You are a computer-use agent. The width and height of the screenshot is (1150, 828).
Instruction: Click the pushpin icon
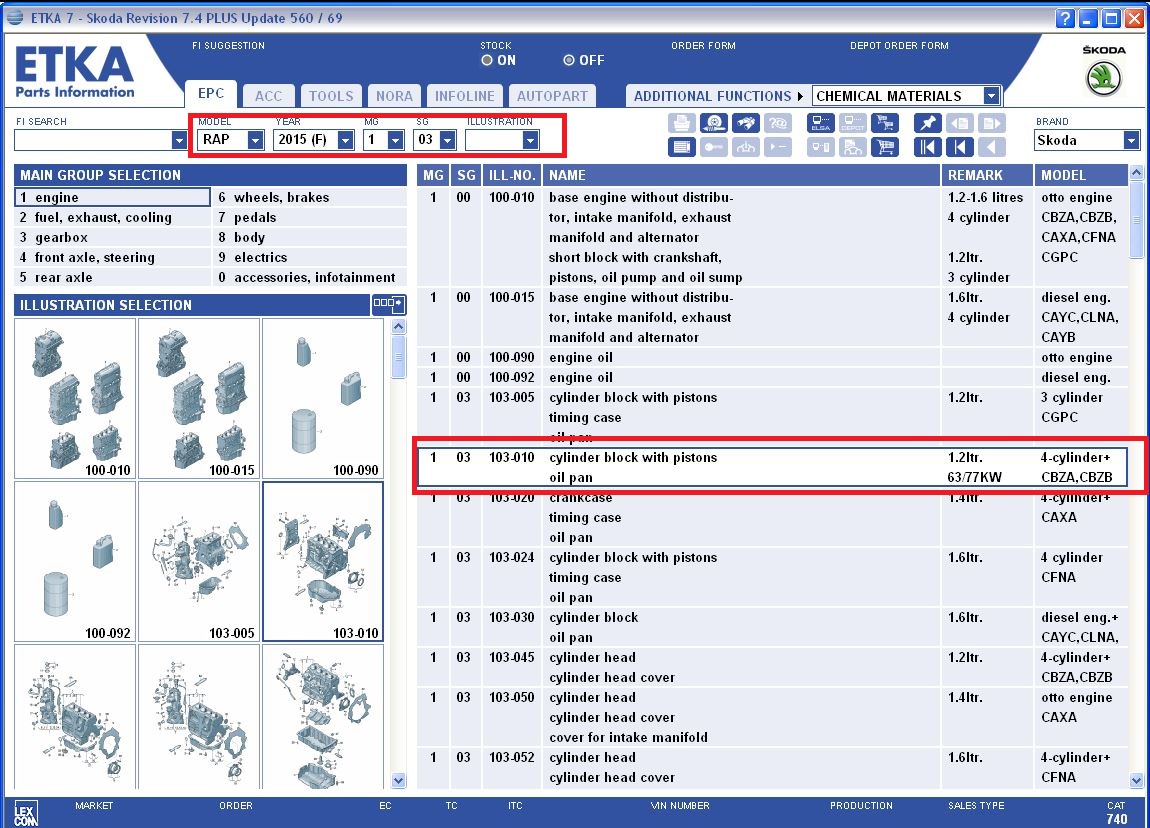[928, 123]
